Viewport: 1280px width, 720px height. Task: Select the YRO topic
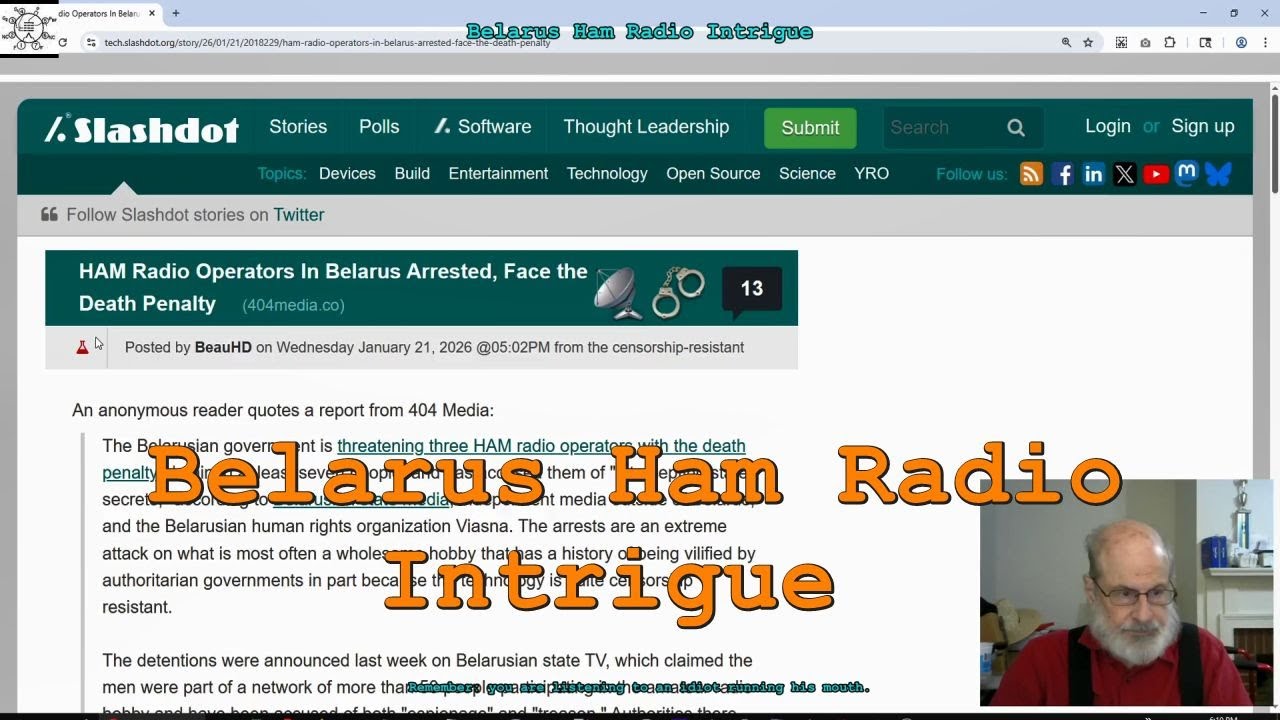coord(871,173)
